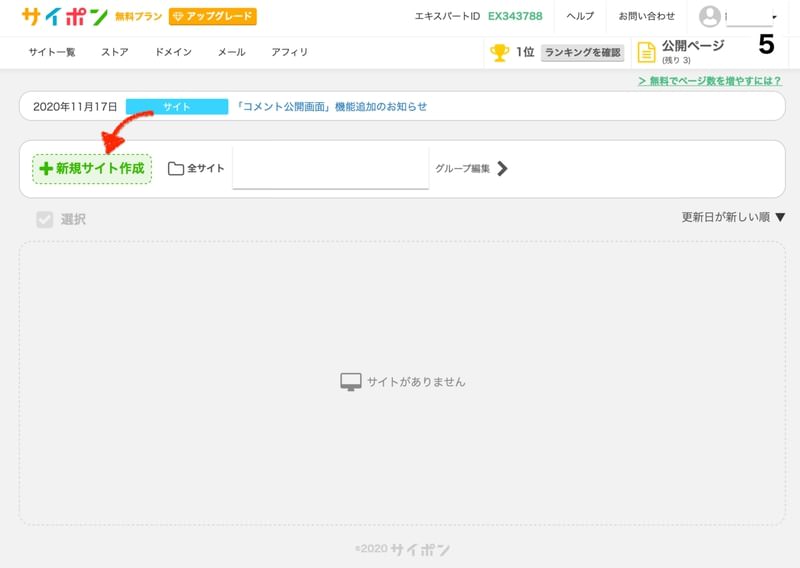Click the 1位 rank text

[525, 52]
